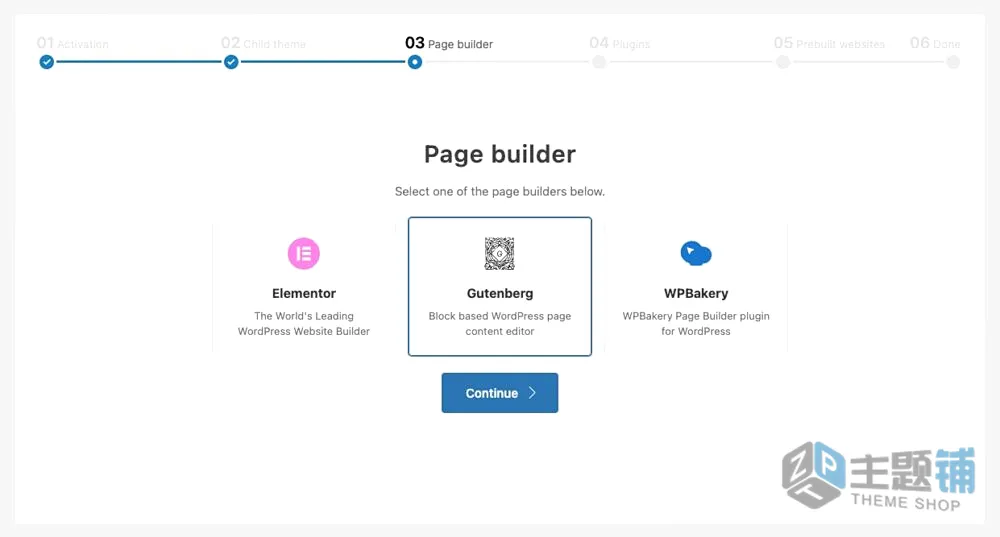Click the Activation step checkmark circle
The width and height of the screenshot is (1000, 537).
[x=47, y=62]
